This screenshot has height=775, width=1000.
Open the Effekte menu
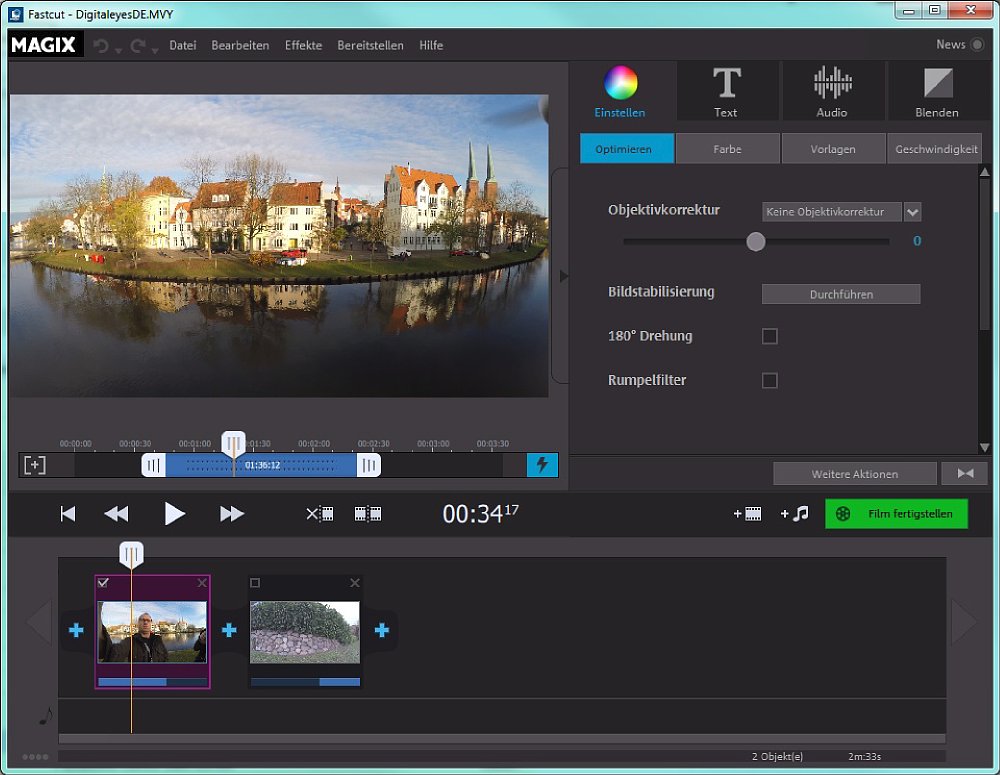303,45
